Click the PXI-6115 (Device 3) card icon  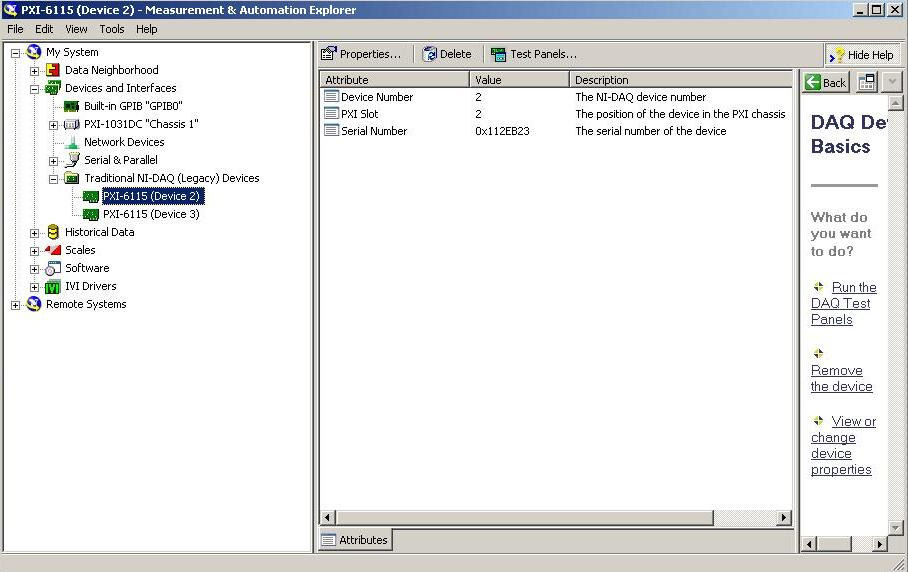point(91,214)
